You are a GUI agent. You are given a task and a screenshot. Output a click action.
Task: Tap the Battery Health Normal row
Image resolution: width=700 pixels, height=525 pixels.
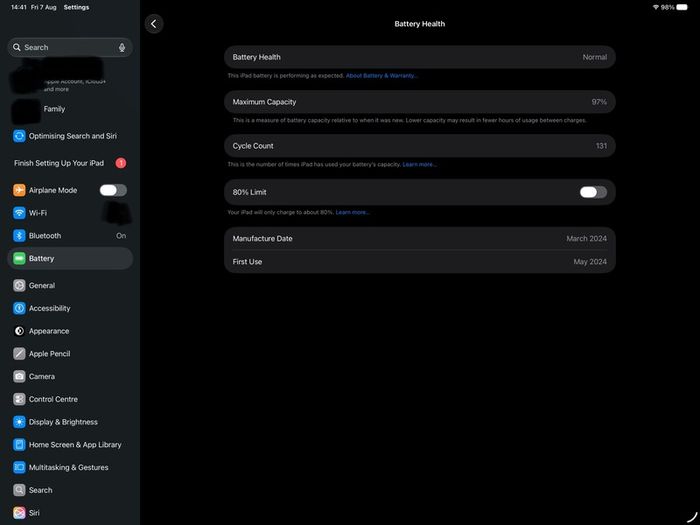pos(420,57)
